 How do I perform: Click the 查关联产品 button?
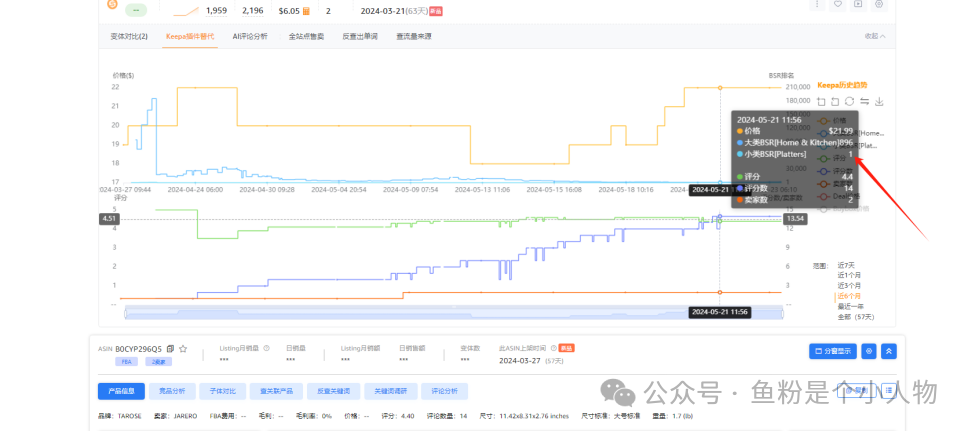277,391
